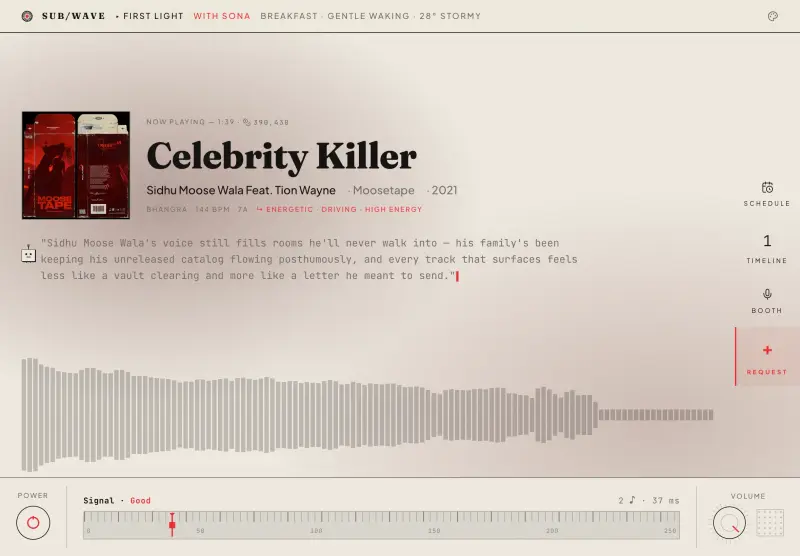Image resolution: width=800 pixels, height=556 pixels.
Task: Select the Request label in sidebar
Action: pyautogui.click(x=767, y=372)
